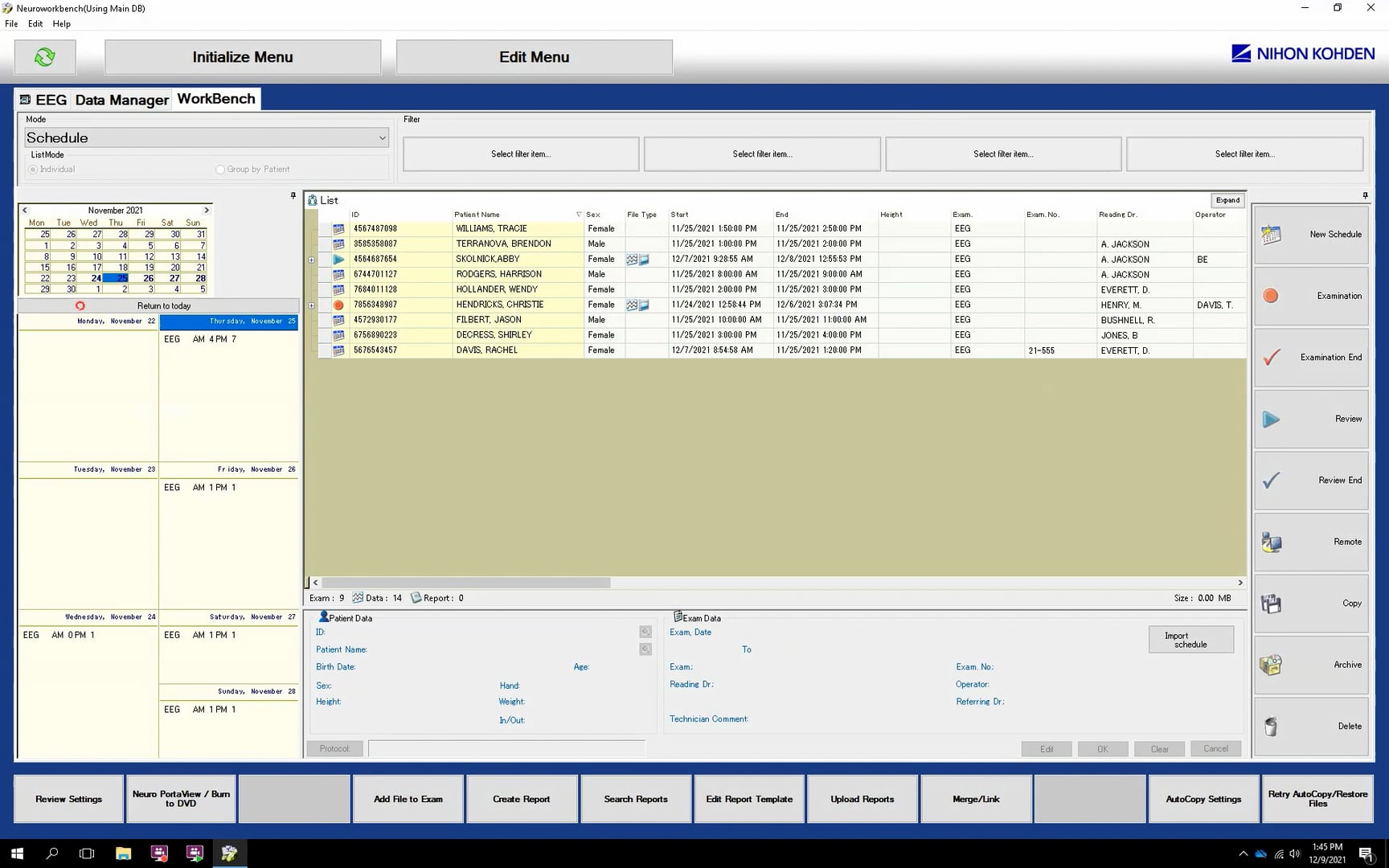Click the Review End checkmark icon
Image resolution: width=1389 pixels, height=868 pixels.
pos(1271,481)
